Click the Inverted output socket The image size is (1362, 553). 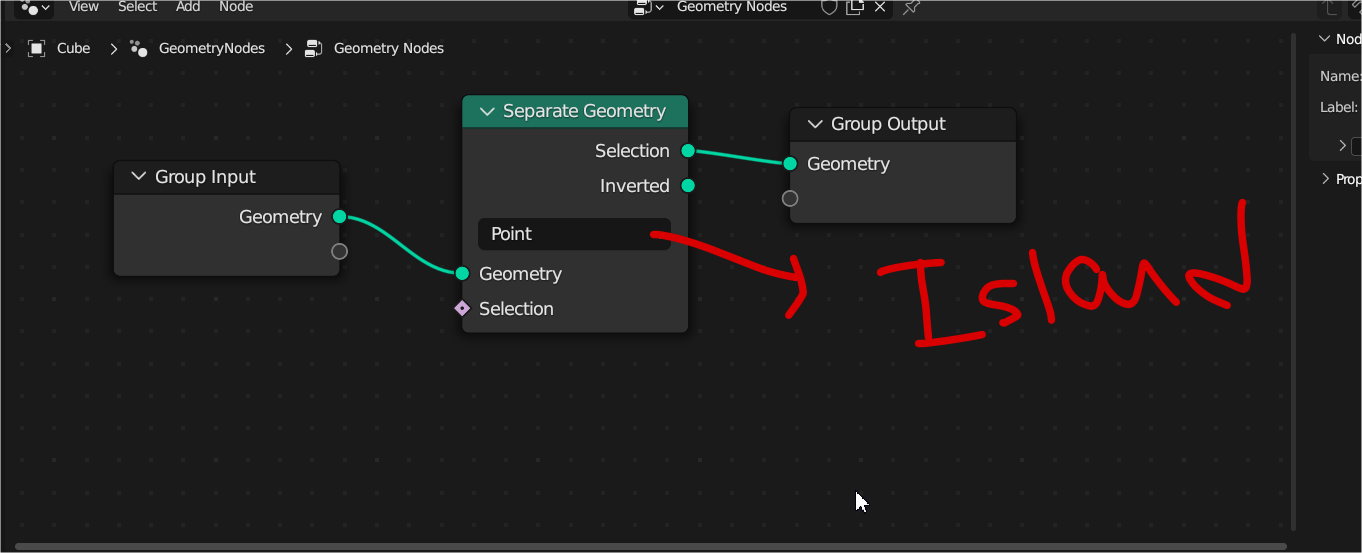(x=688, y=186)
